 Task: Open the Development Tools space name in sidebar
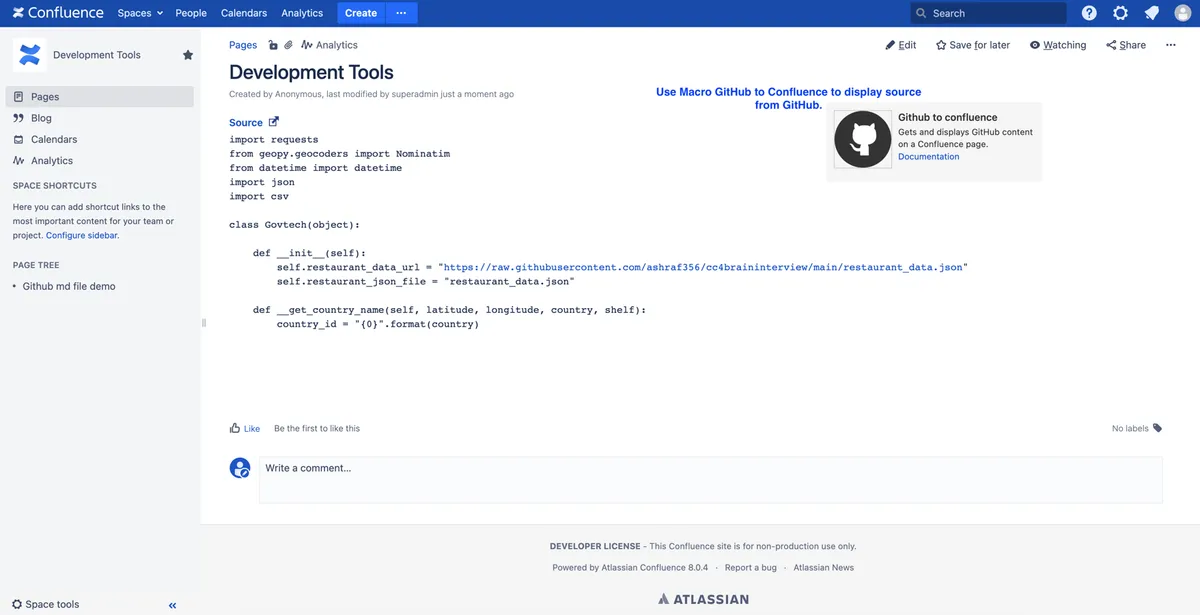[x=97, y=55]
